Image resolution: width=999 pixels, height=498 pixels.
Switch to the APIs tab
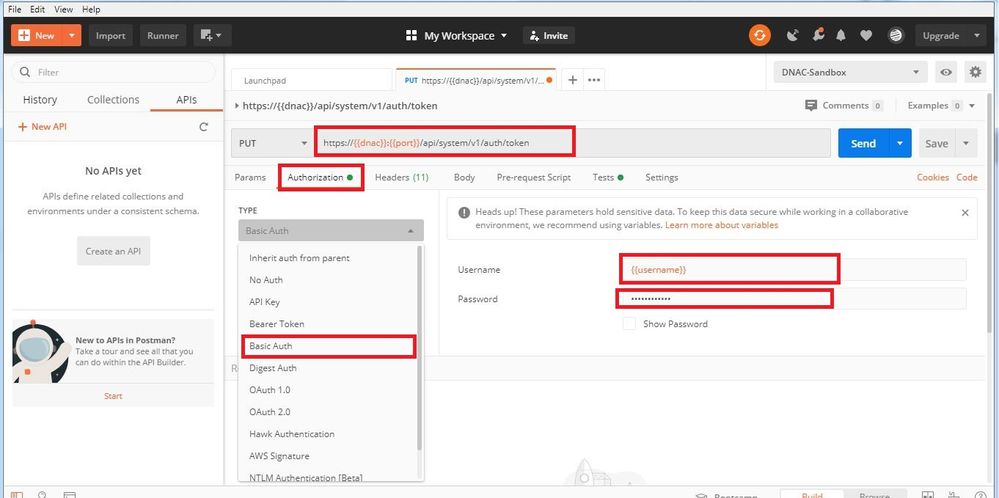point(186,99)
